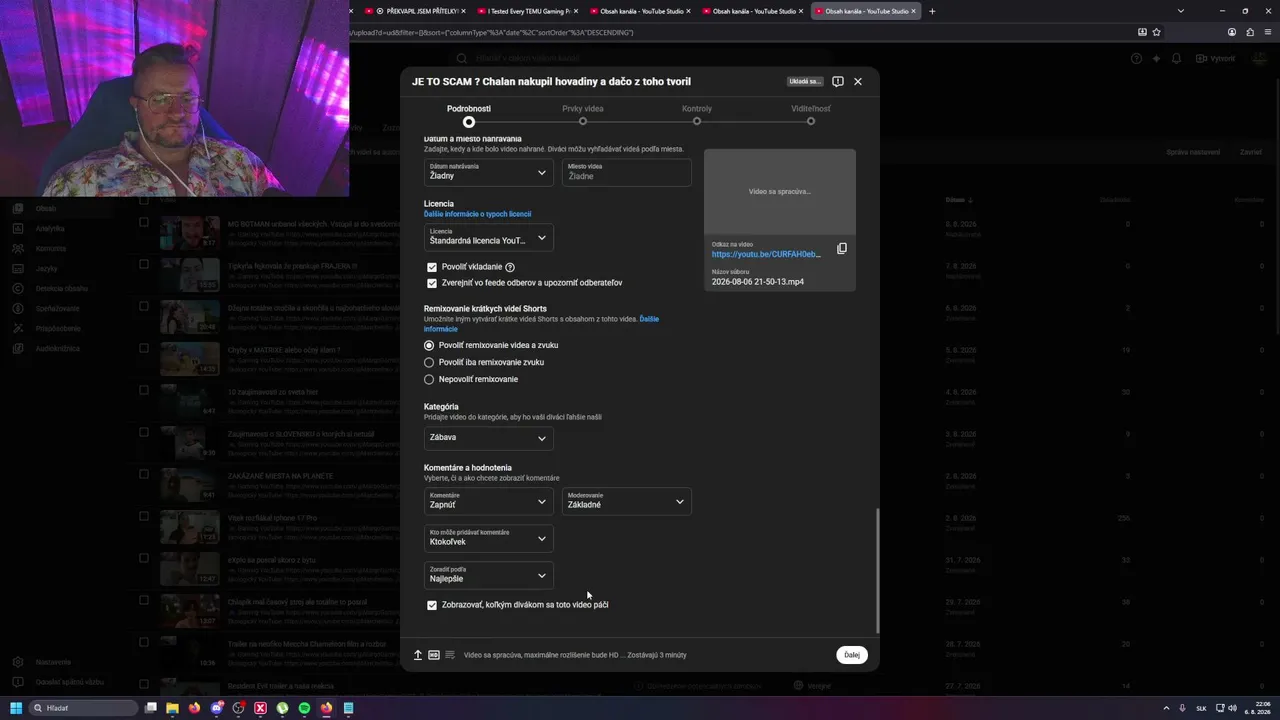Open Analytika in the Studio sidebar
This screenshot has width=1280, height=720.
pyautogui.click(x=50, y=228)
